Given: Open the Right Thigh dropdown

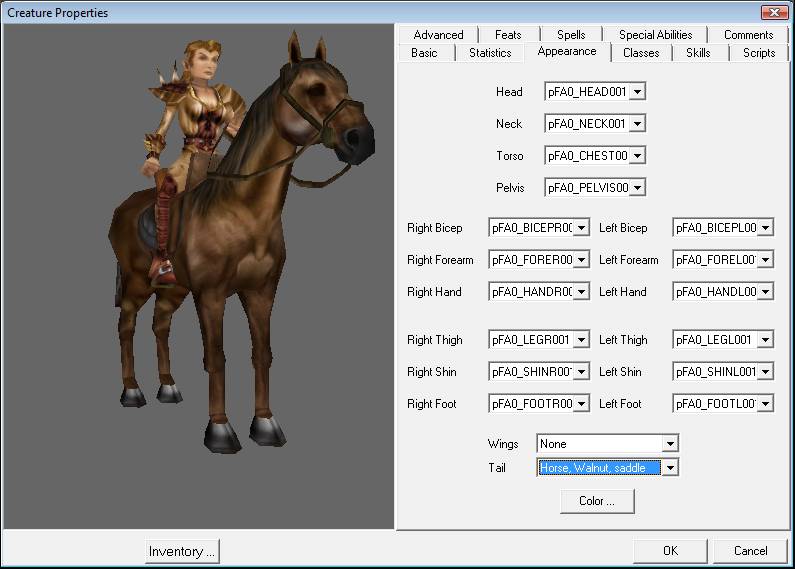Looking at the screenshot, I should tap(582, 340).
